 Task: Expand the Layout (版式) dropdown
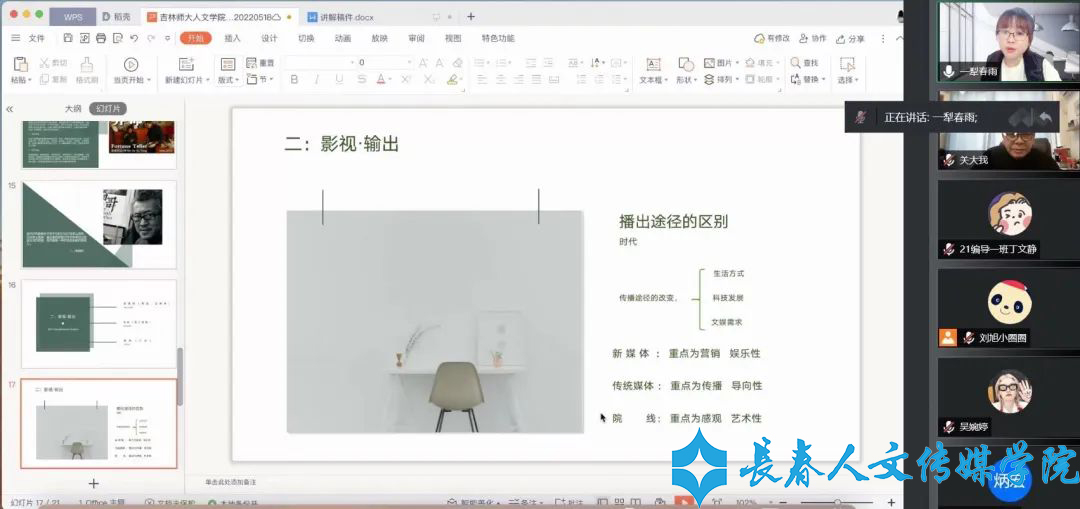pos(227,80)
